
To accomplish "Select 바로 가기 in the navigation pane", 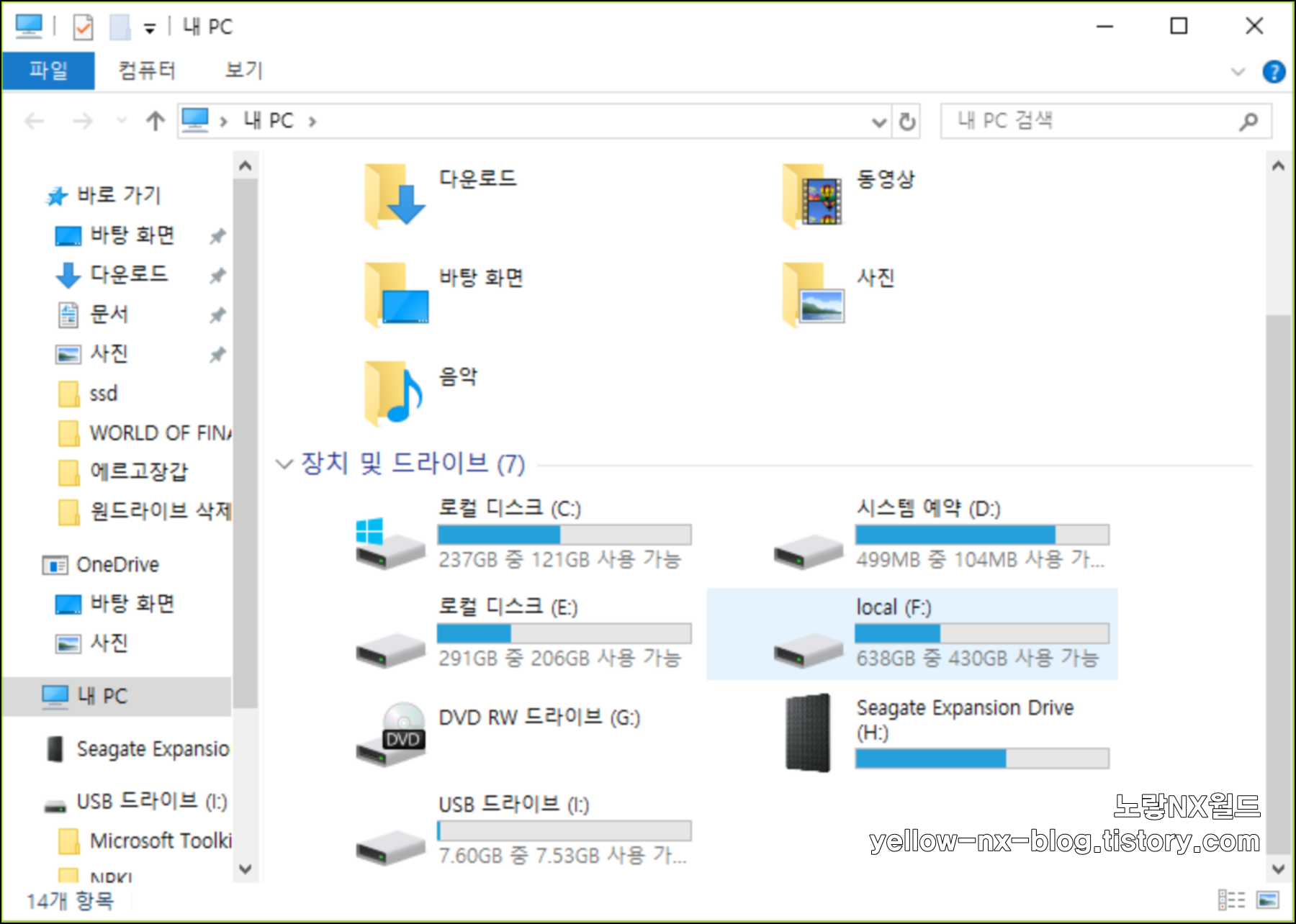I will 103,195.
